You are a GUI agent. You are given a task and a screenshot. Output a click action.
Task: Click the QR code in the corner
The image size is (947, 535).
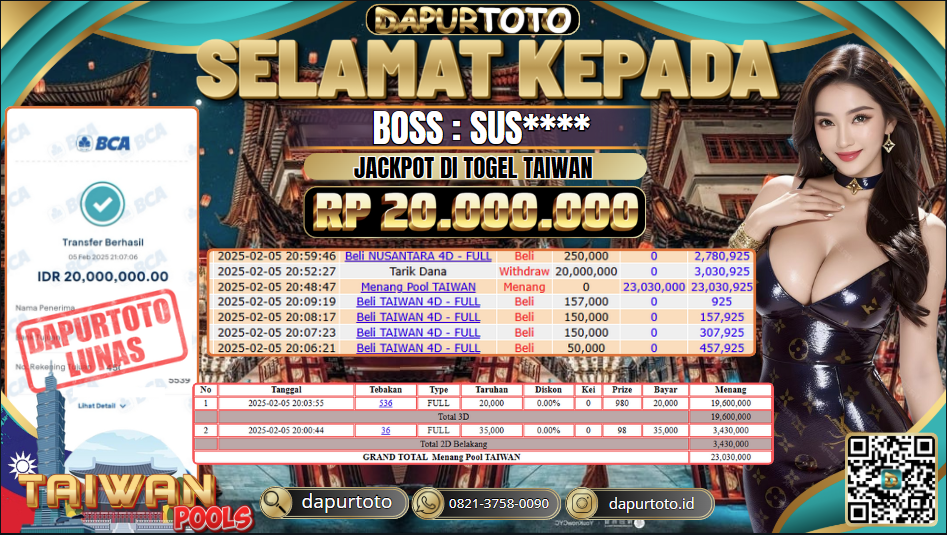pyautogui.click(x=890, y=479)
